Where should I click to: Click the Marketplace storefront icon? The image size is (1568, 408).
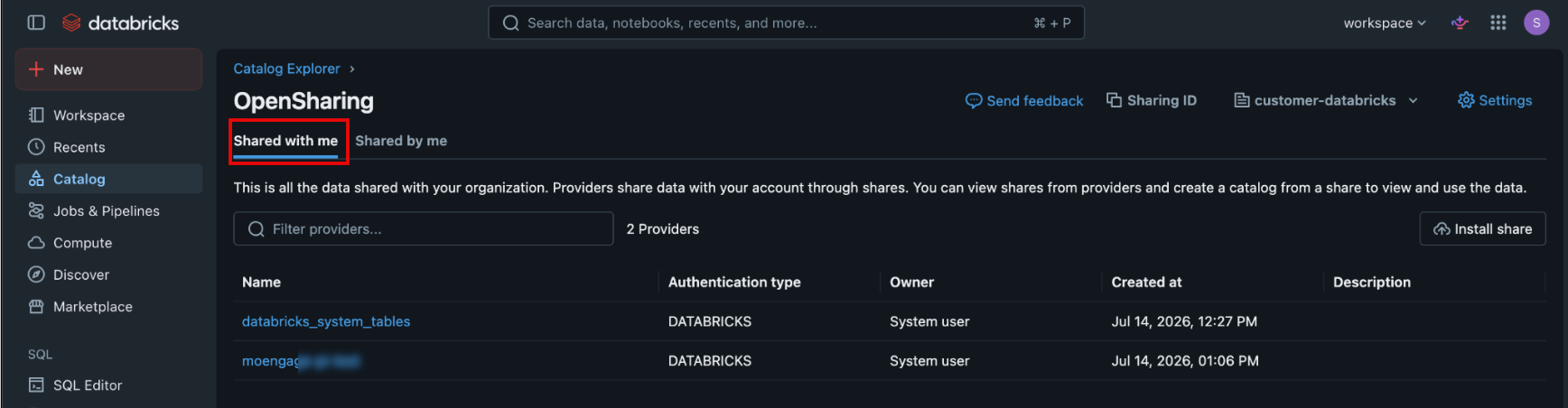[x=36, y=307]
